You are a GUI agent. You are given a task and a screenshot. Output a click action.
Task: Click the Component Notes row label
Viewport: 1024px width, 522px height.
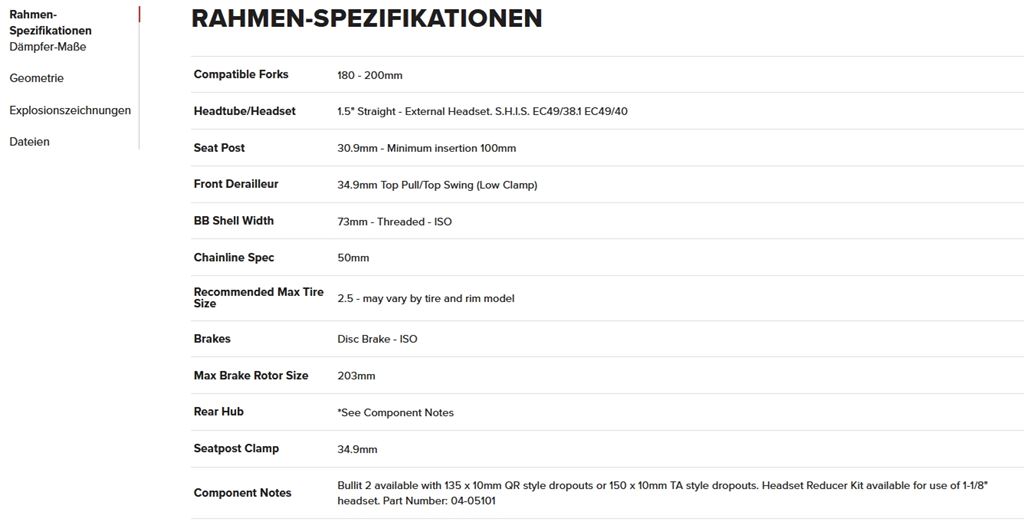point(243,493)
